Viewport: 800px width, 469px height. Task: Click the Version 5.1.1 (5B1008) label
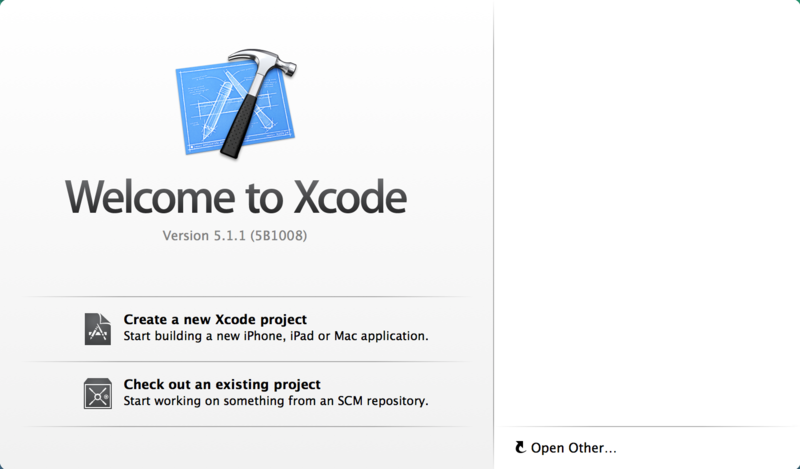click(235, 235)
